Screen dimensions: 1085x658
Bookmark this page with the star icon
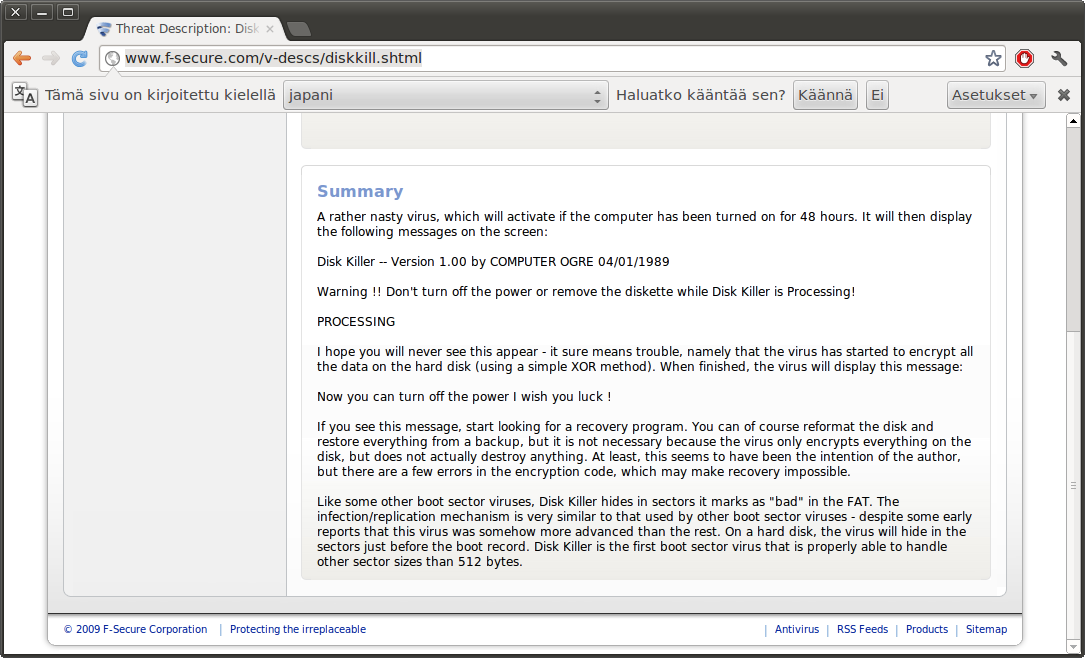[993, 58]
